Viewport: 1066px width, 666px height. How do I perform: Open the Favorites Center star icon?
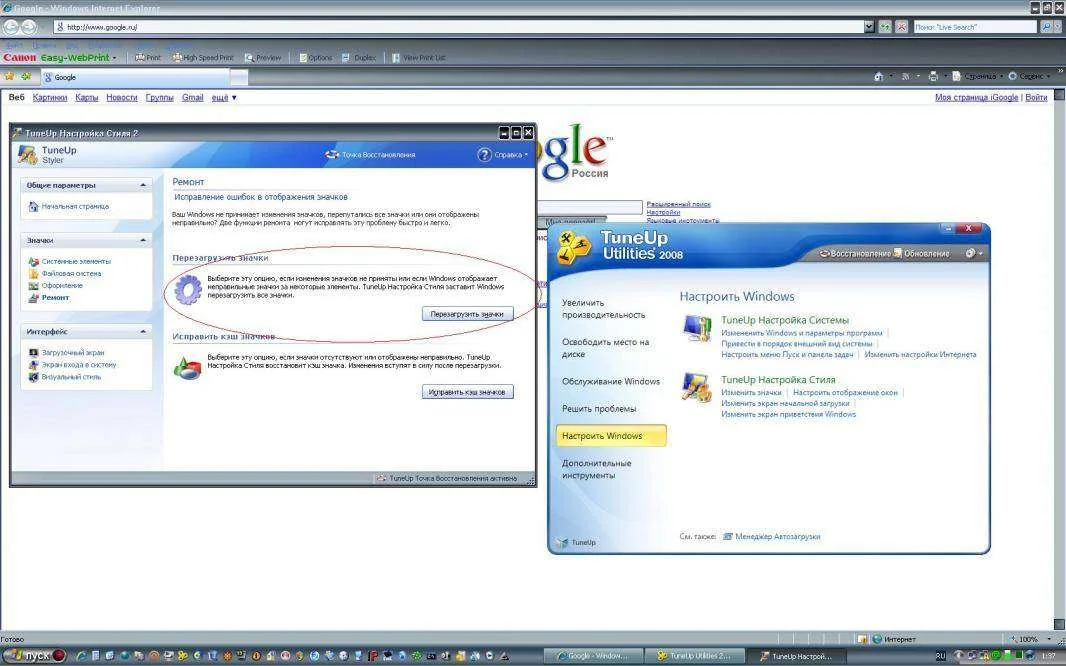[10, 76]
